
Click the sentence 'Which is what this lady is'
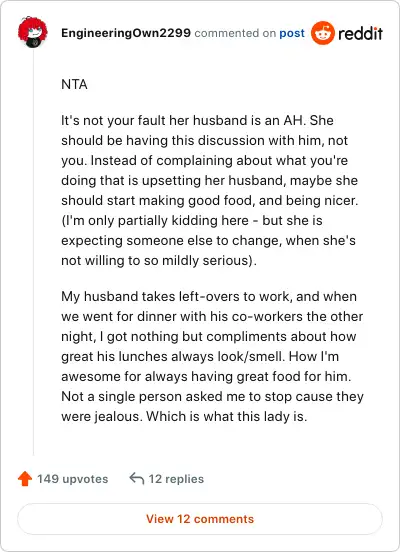[x=227, y=416]
